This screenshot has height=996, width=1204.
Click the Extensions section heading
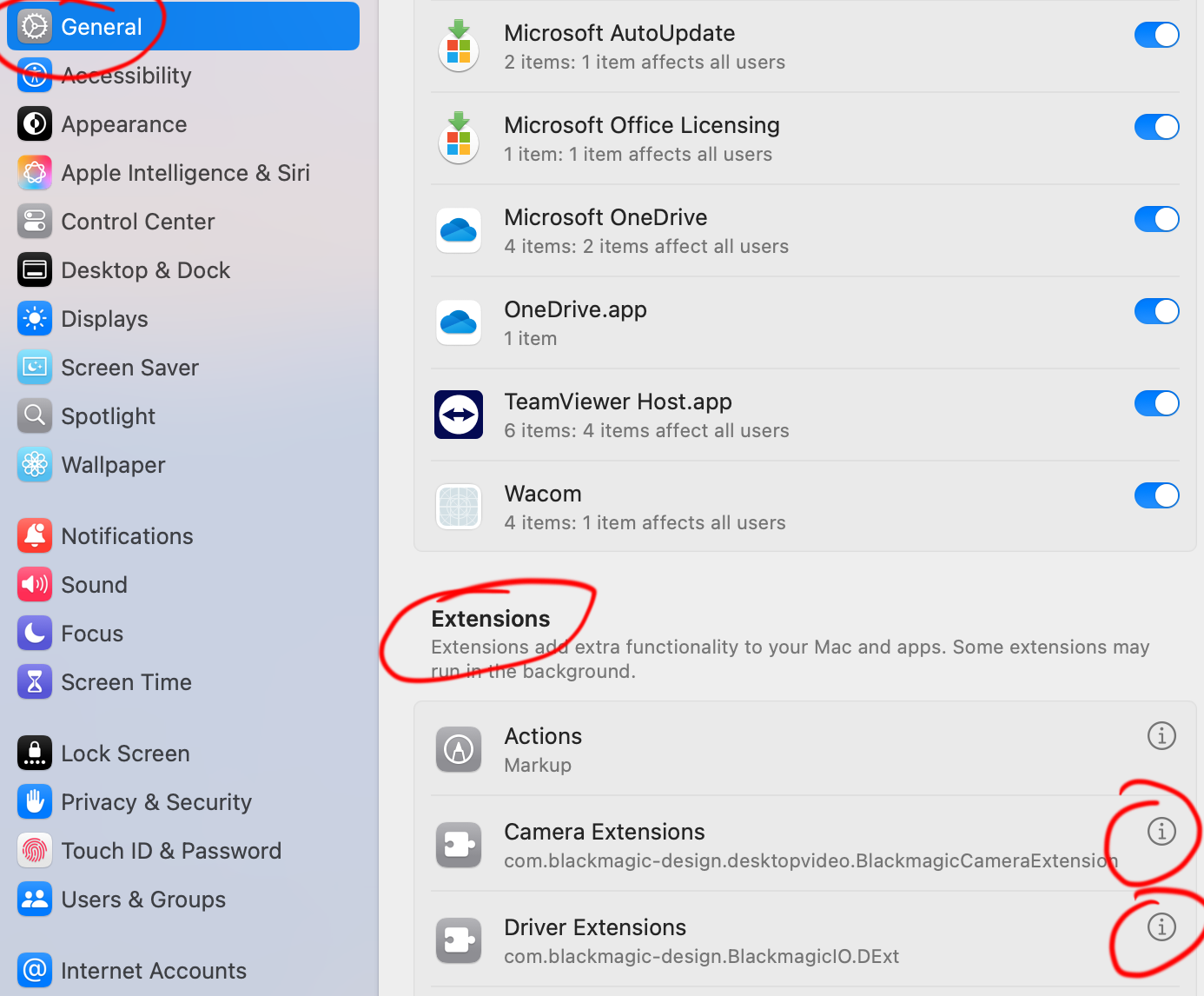click(x=491, y=619)
